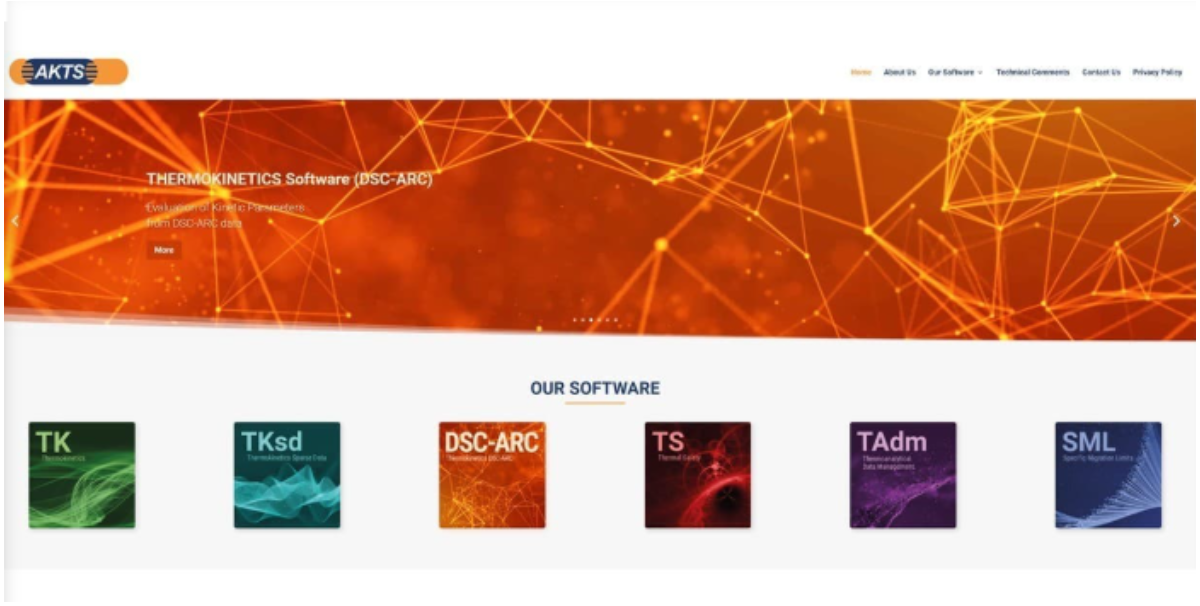Viewport: 1200px width, 606px height.
Task: Select the DSC-ARC software tile
Action: (492, 475)
